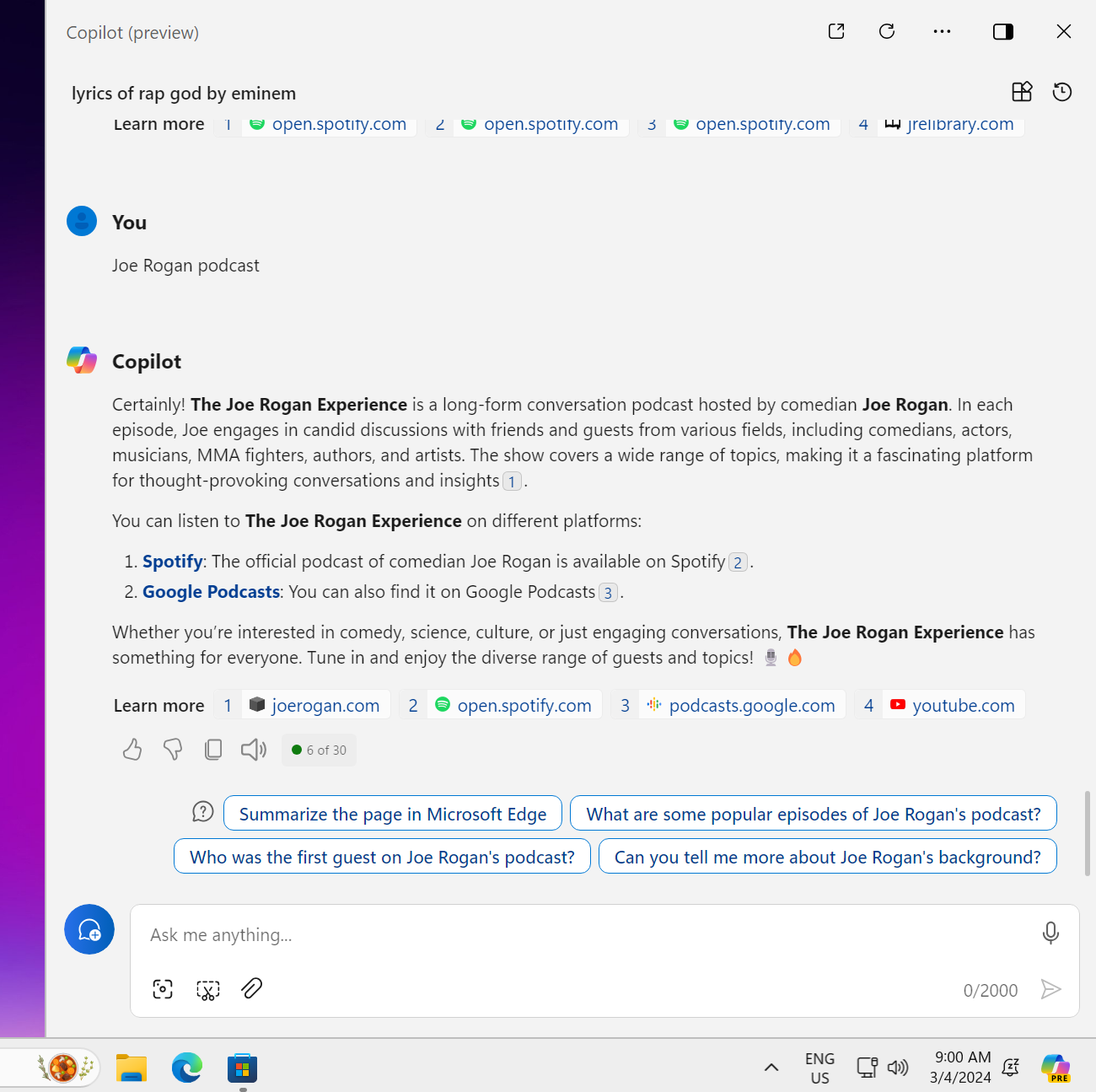Follow the Spotify bold link in list
This screenshot has height=1092, width=1096.
pyautogui.click(x=173, y=562)
